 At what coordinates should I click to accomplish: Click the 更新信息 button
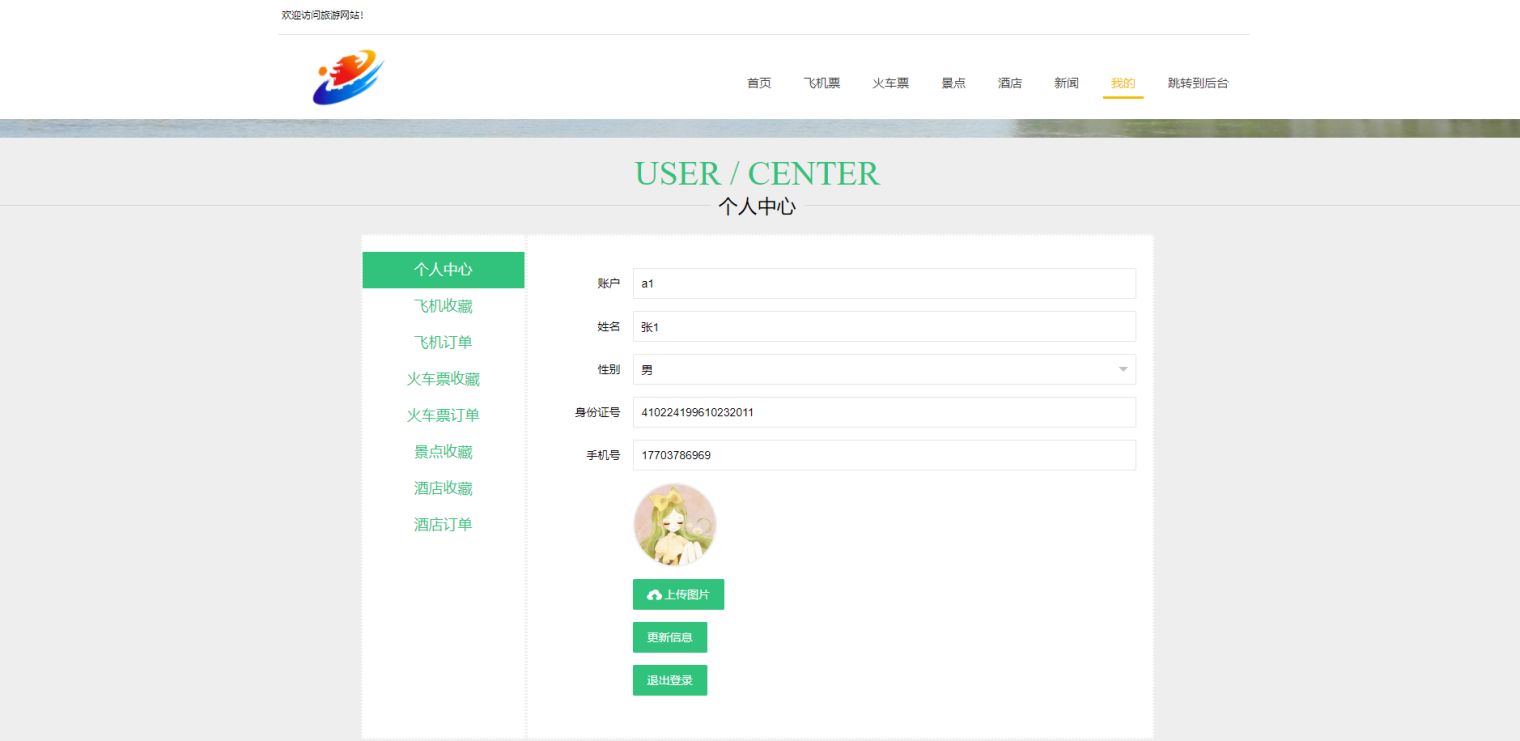[x=670, y=637]
